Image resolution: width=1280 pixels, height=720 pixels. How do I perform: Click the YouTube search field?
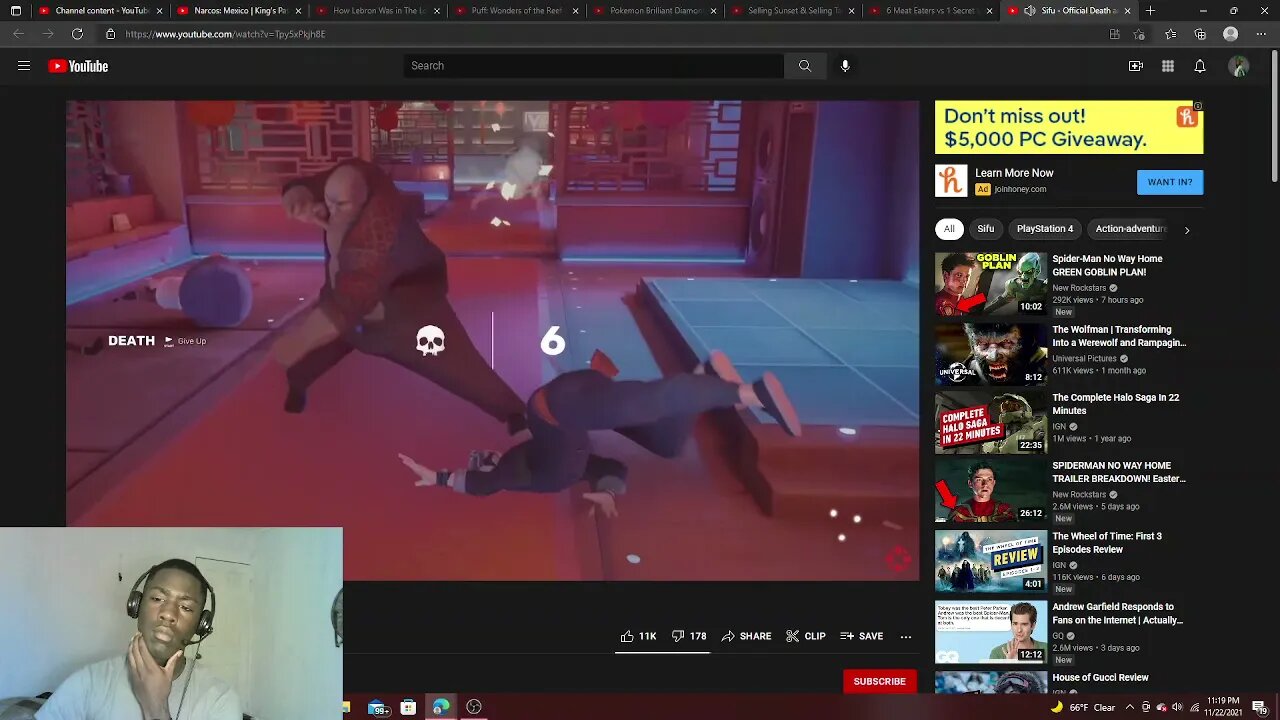(594, 66)
